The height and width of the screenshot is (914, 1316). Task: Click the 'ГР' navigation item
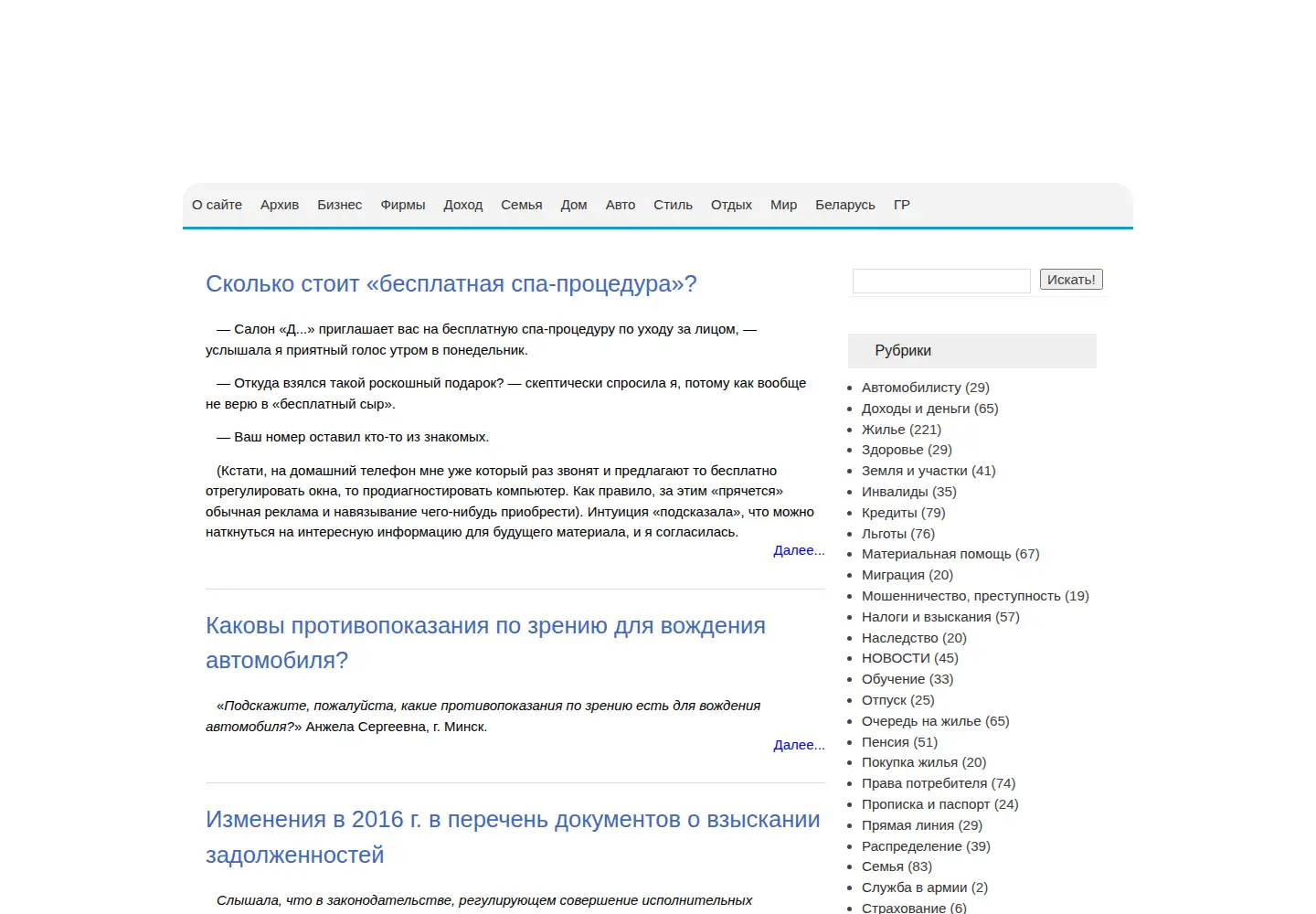pyautogui.click(x=902, y=205)
